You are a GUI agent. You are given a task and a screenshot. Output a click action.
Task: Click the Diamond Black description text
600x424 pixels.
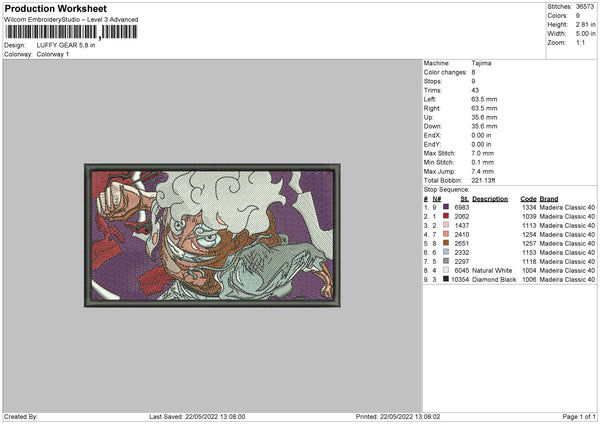point(494,279)
